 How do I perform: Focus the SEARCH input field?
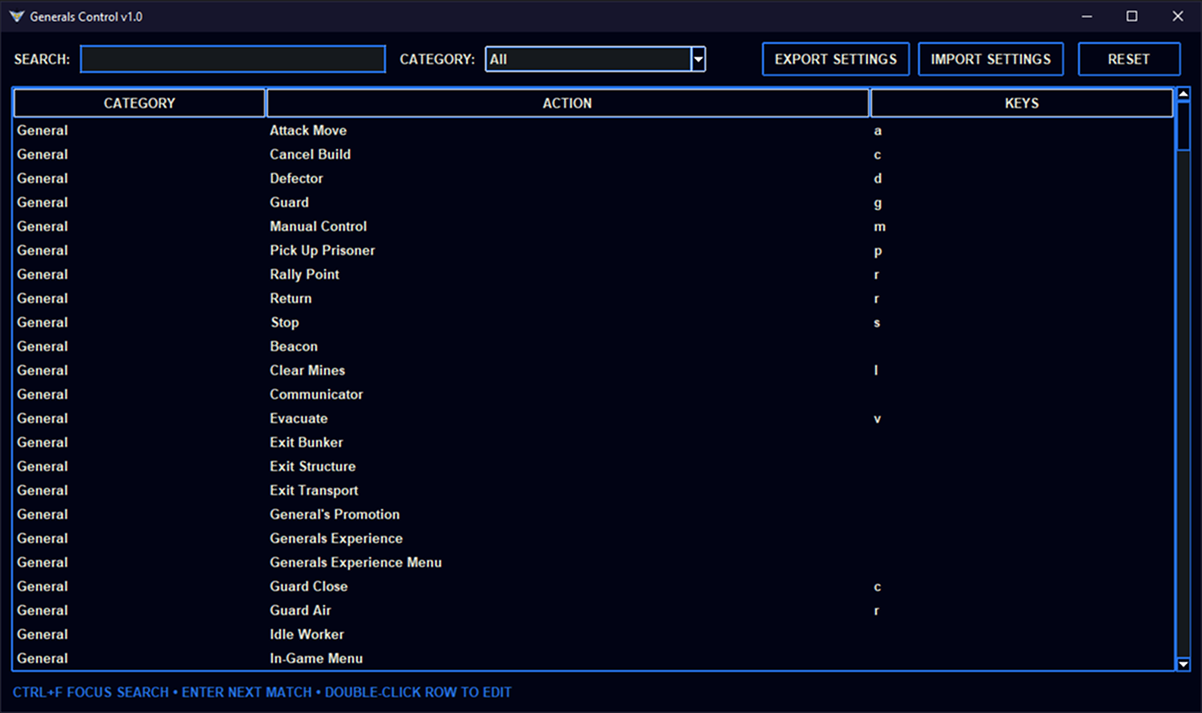click(233, 59)
